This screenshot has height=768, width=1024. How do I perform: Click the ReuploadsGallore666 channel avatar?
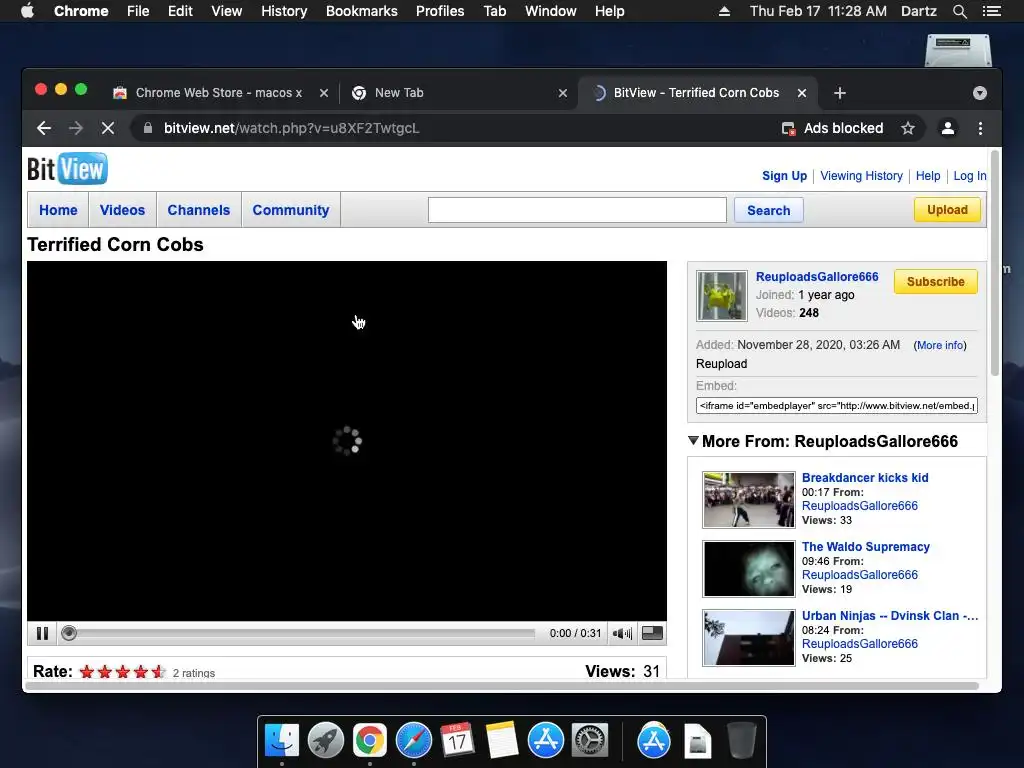pyautogui.click(x=722, y=296)
